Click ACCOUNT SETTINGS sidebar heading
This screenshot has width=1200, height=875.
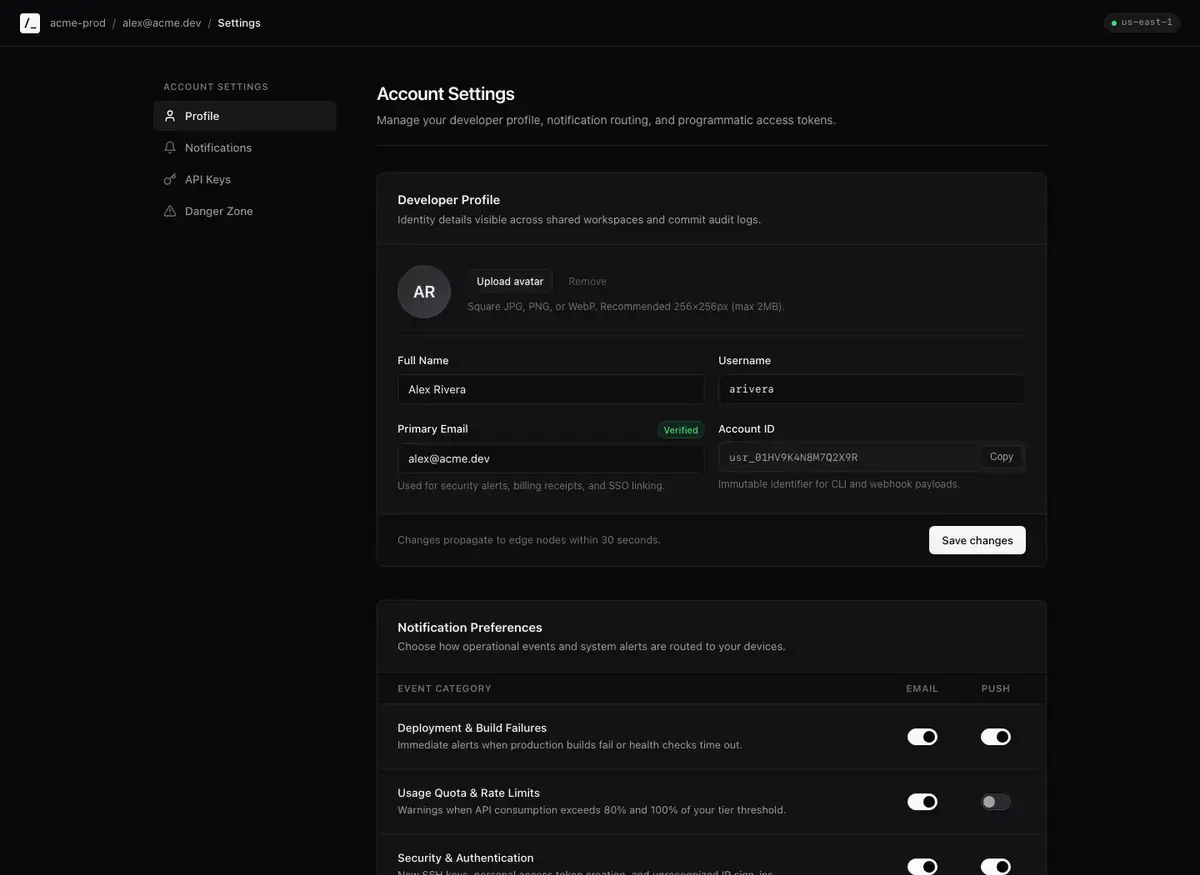(x=216, y=87)
